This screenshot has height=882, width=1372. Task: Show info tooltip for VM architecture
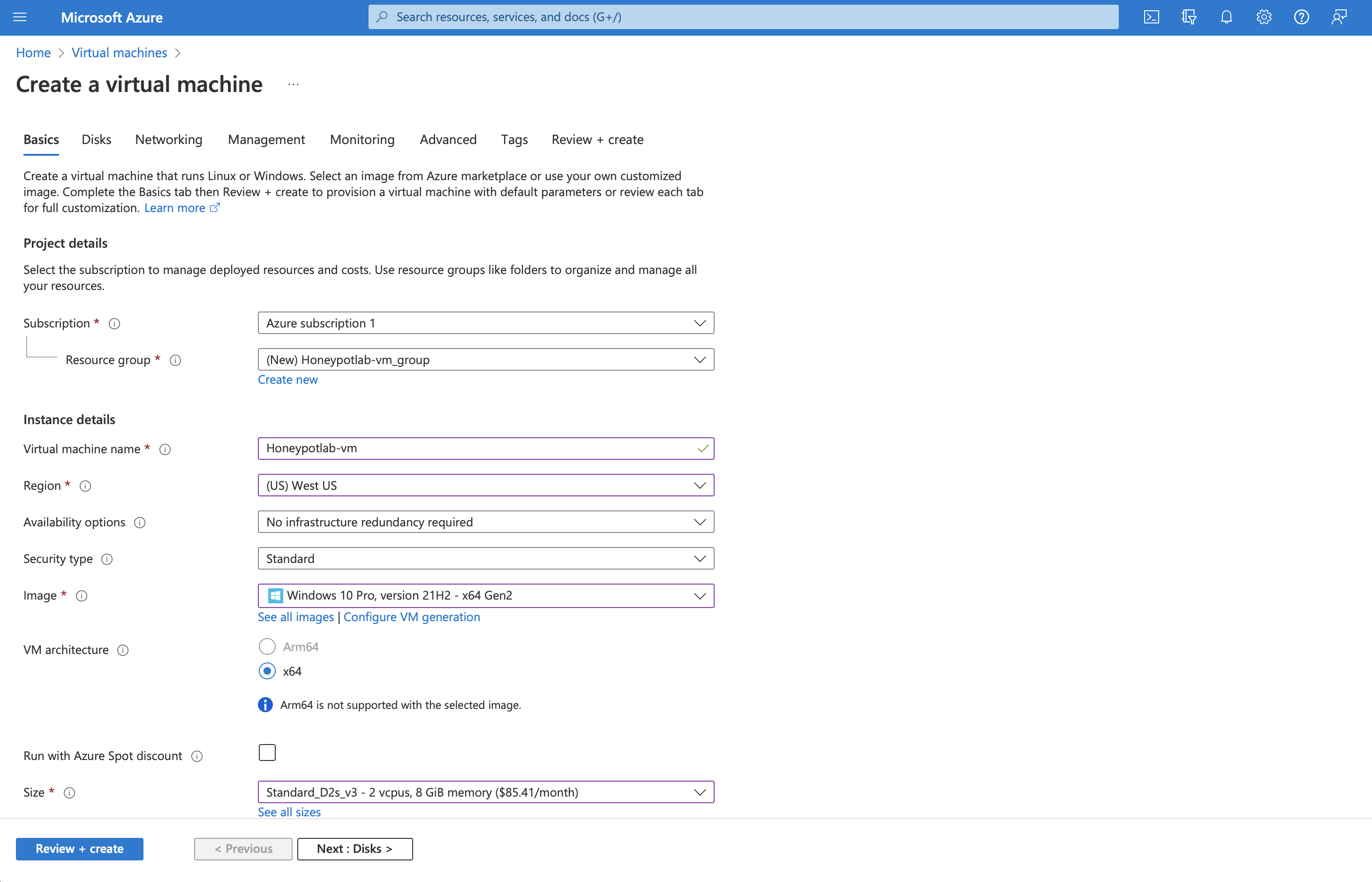[123, 650]
